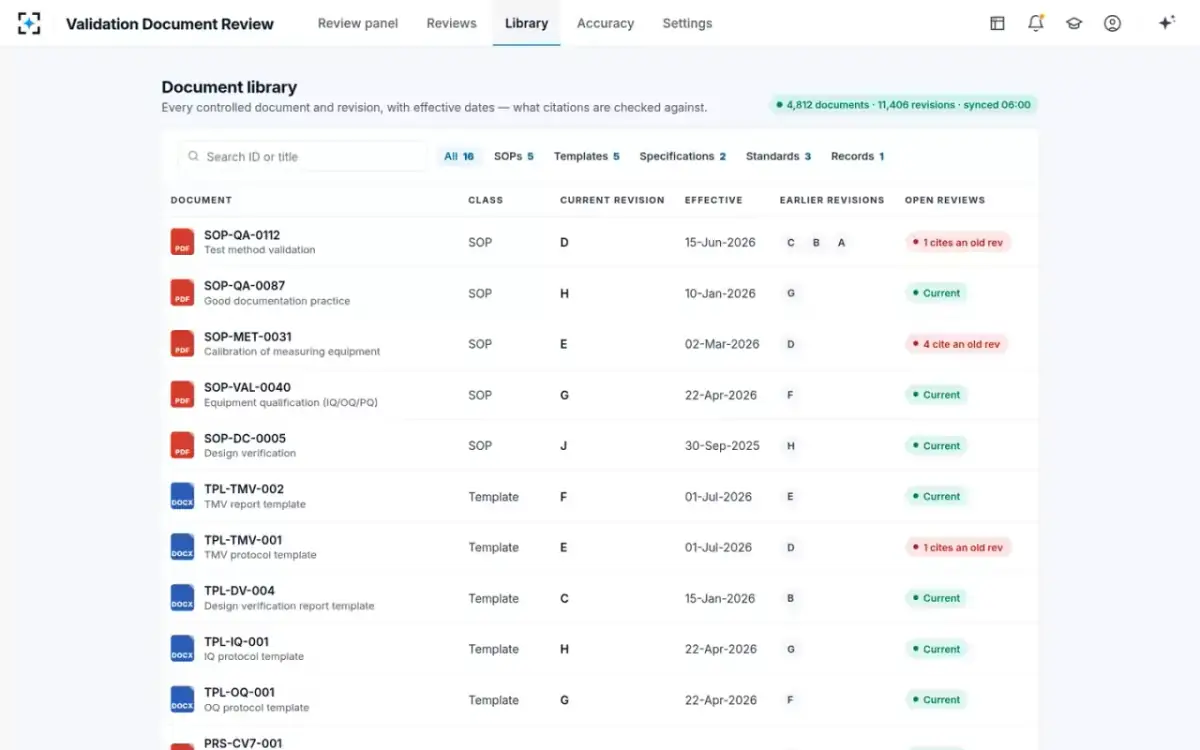Click the search magnifier icon
The height and width of the screenshot is (750, 1200).
coord(194,156)
